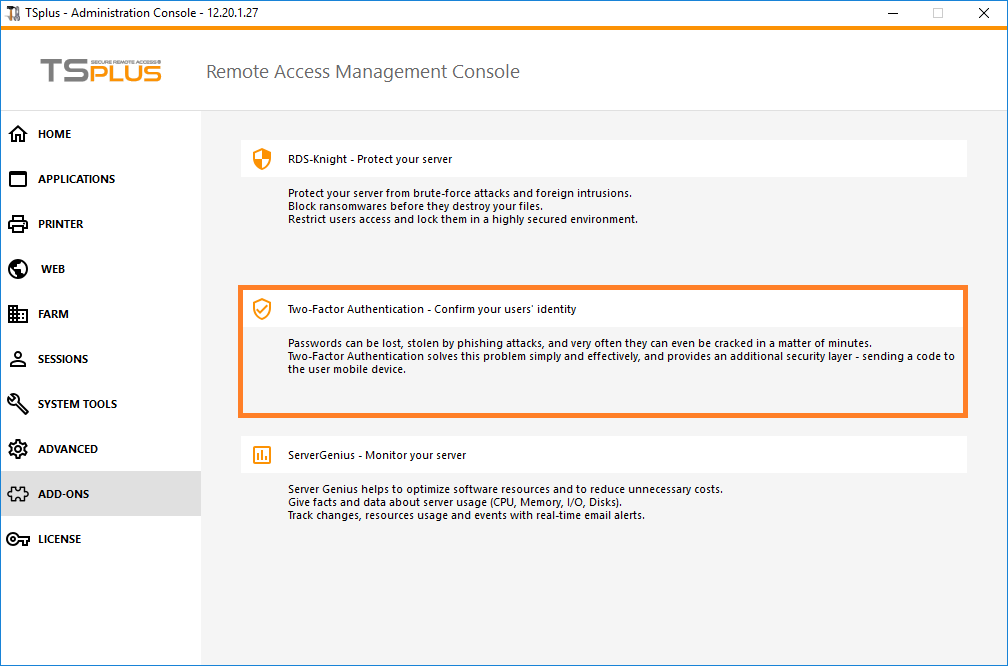Open ServerGenius server monitoring
Image resolution: width=1008 pixels, height=666 pixels.
[x=602, y=454]
